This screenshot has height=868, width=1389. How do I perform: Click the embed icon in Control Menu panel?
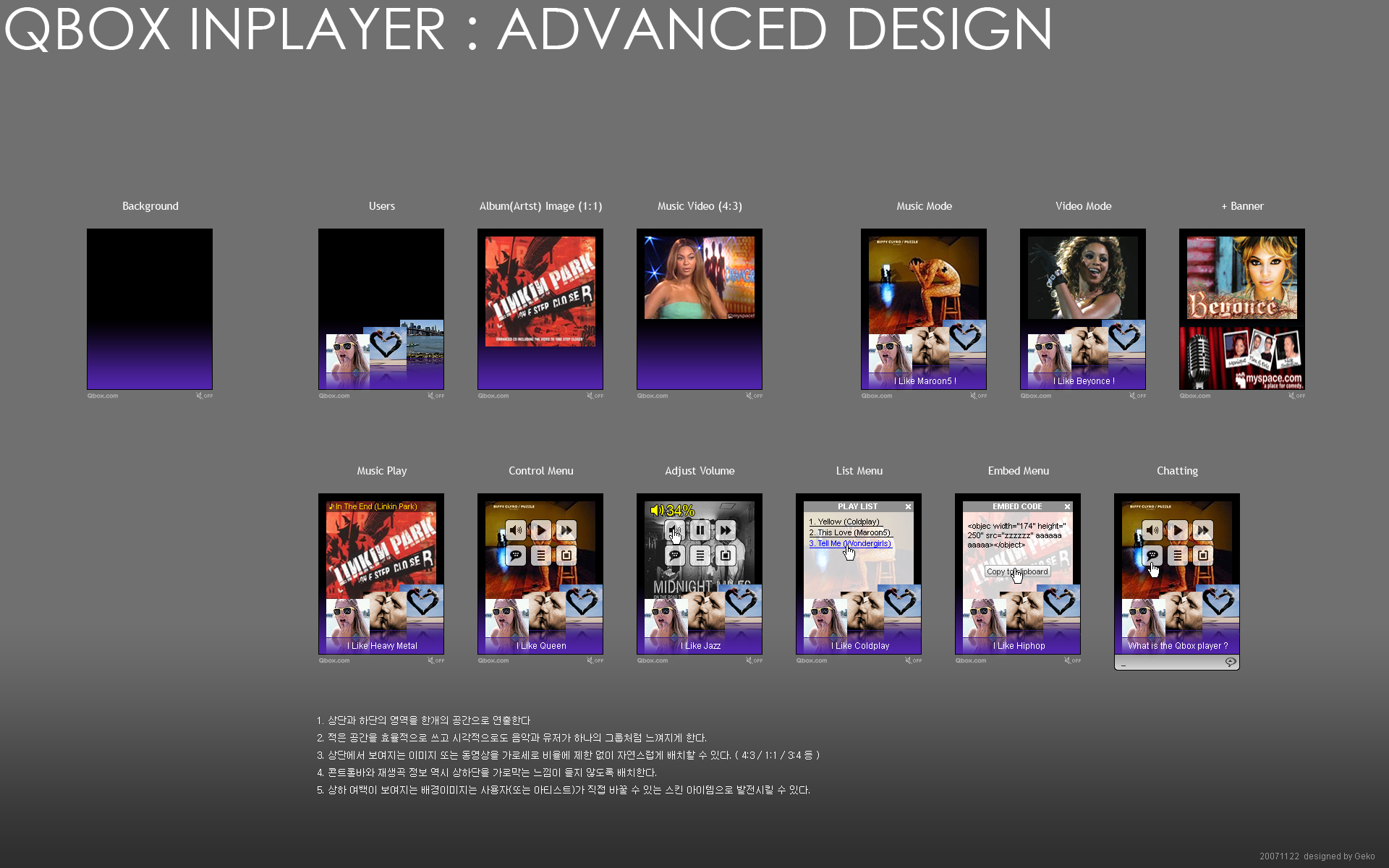tap(566, 556)
